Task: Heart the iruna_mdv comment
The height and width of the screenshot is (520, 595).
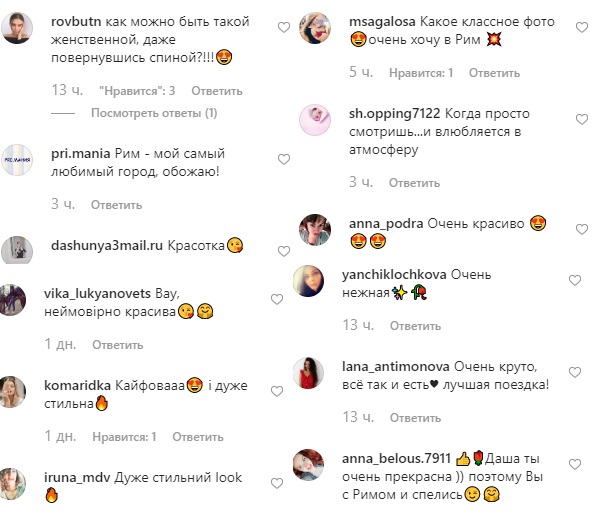Action: (x=277, y=483)
